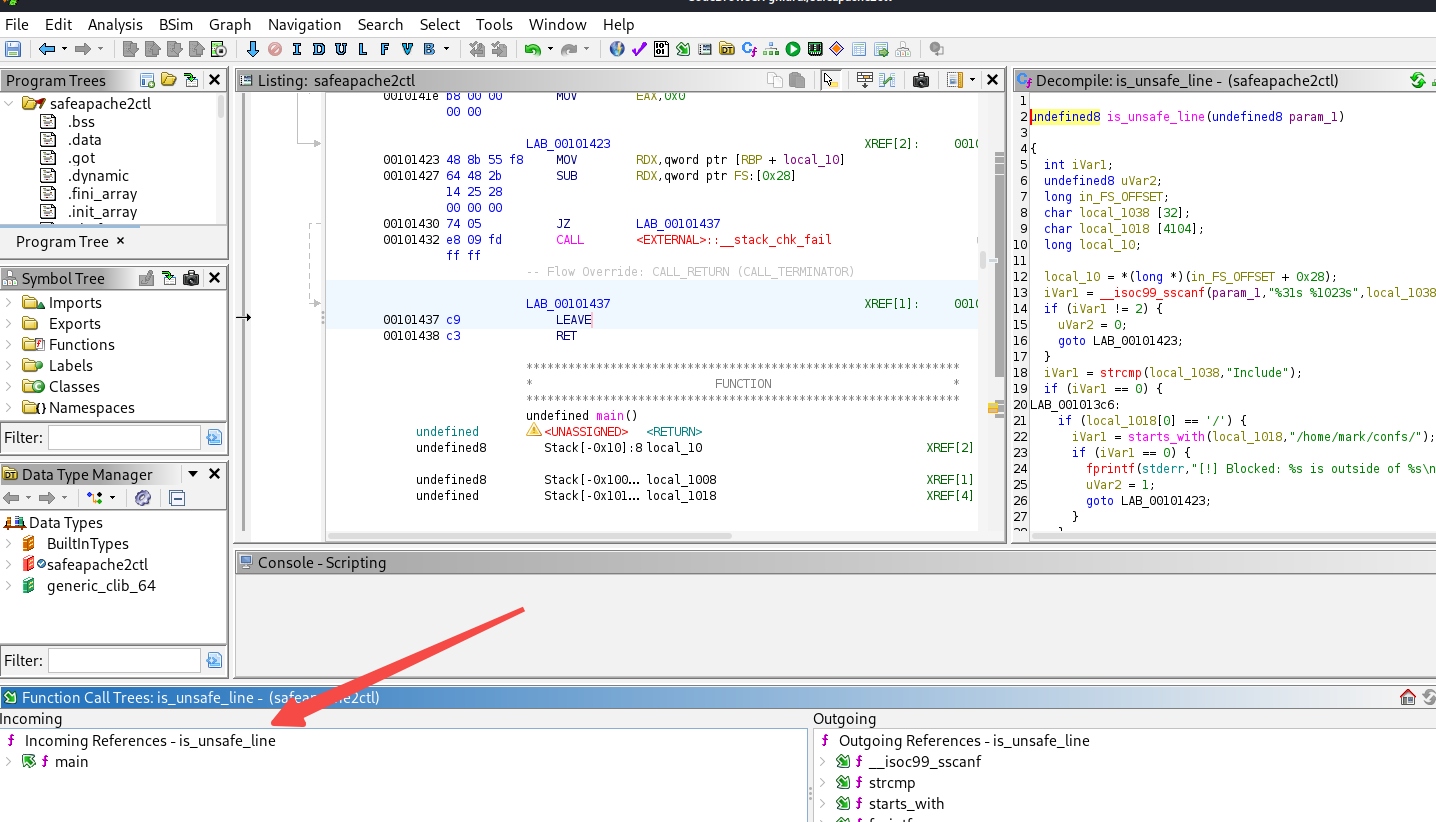Image resolution: width=1436 pixels, height=822 pixels.
Task: Open the Decompiler Cf toolbar icon
Action: [749, 49]
